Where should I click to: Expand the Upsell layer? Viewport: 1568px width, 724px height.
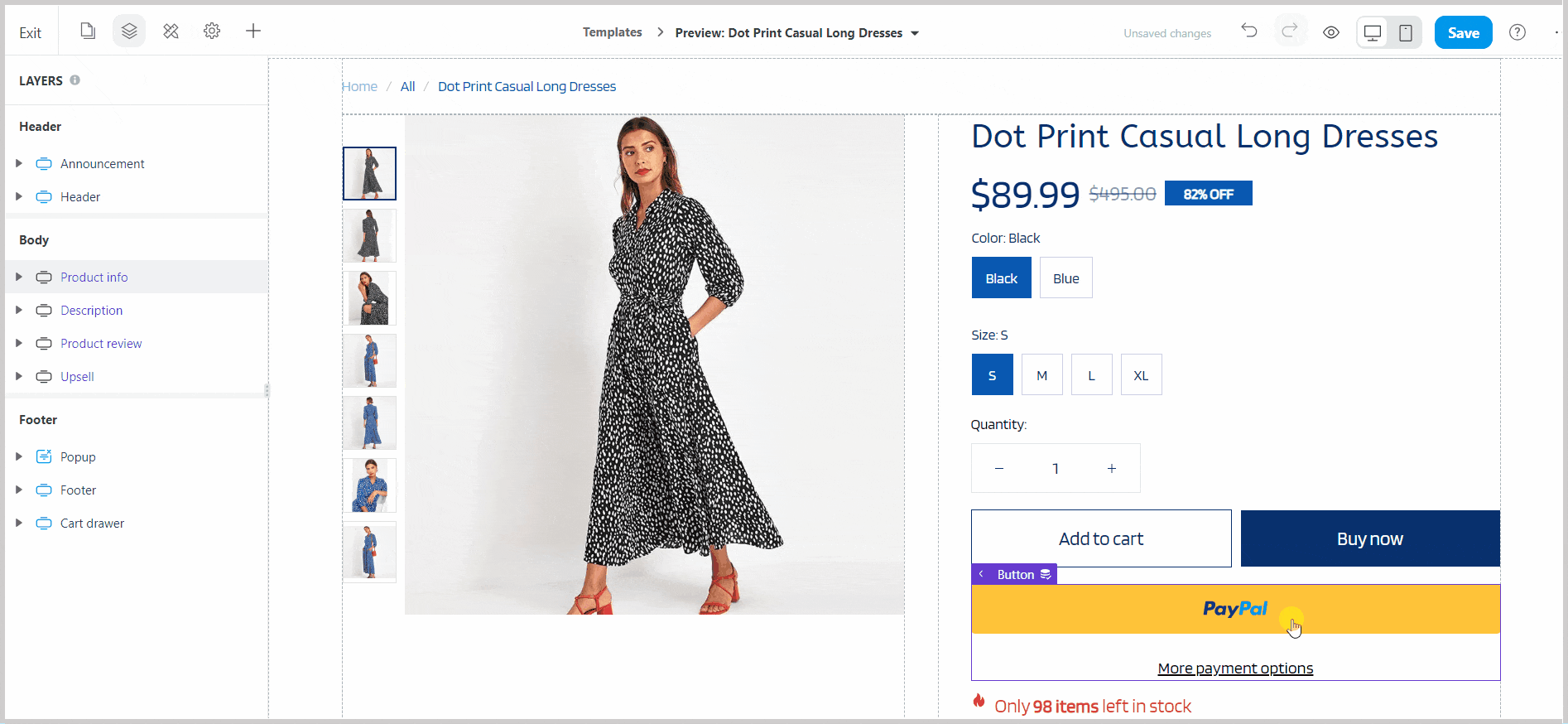coord(19,377)
